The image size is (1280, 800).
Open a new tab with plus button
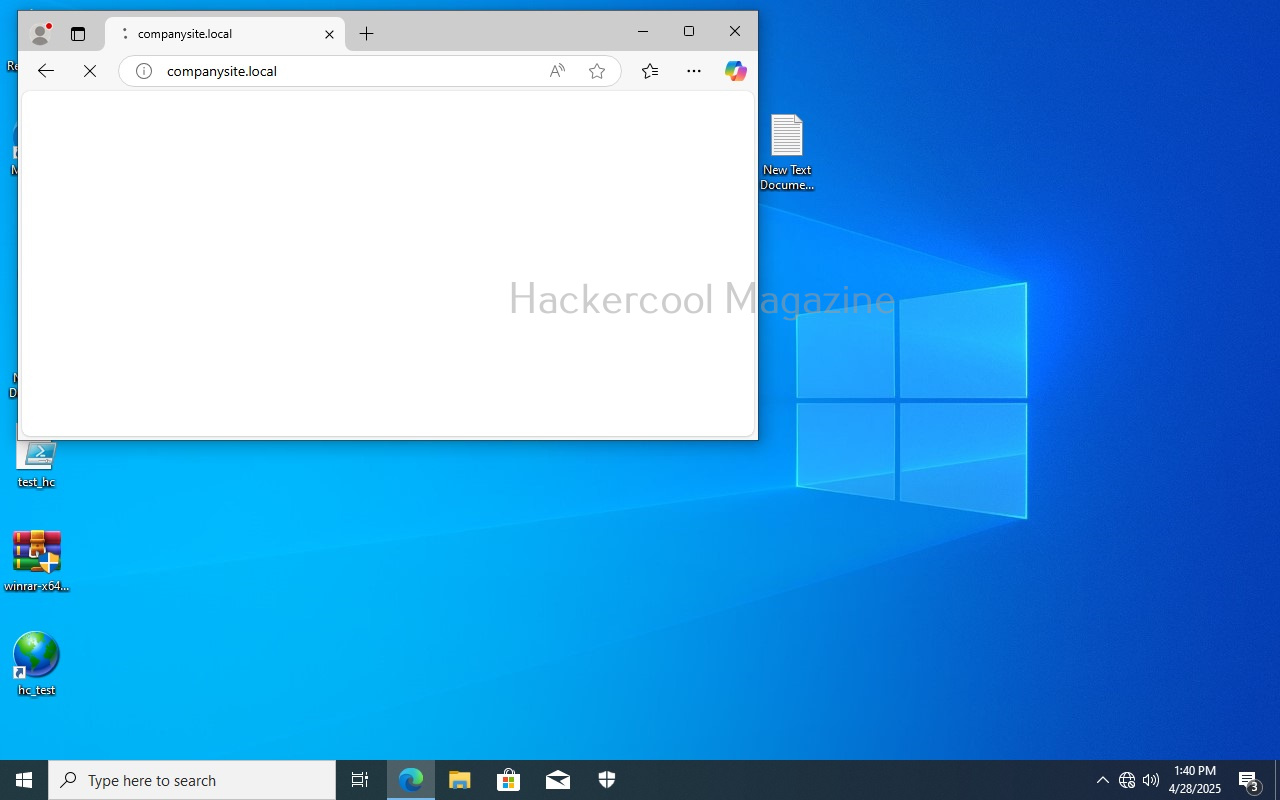(367, 34)
